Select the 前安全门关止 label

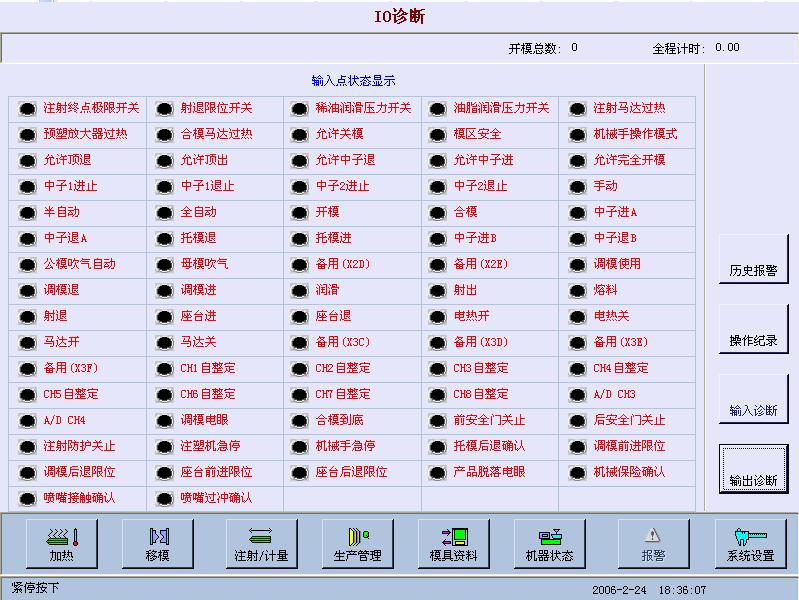coord(490,420)
